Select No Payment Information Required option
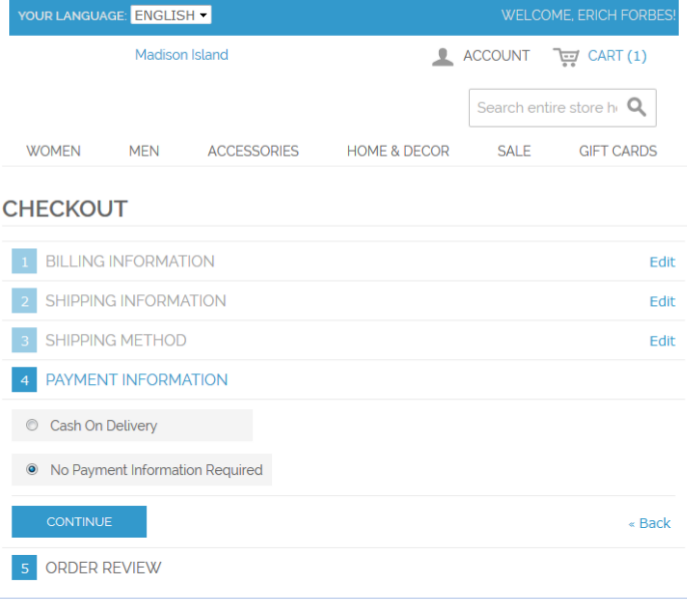 (x=32, y=469)
